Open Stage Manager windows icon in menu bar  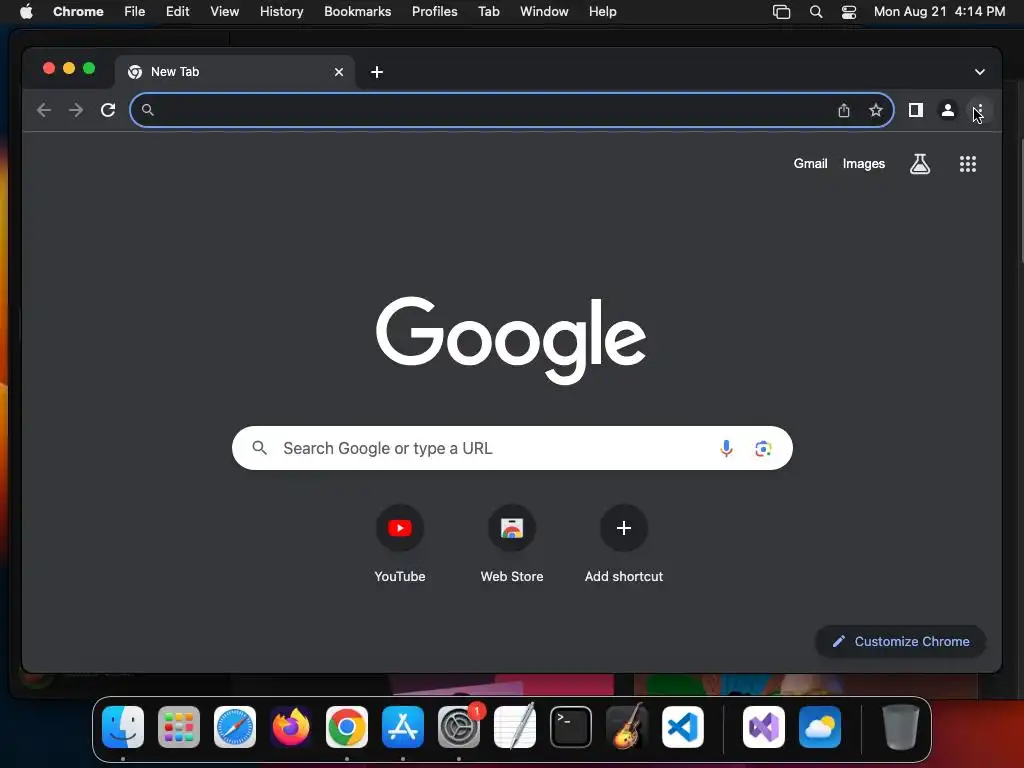coord(781,12)
